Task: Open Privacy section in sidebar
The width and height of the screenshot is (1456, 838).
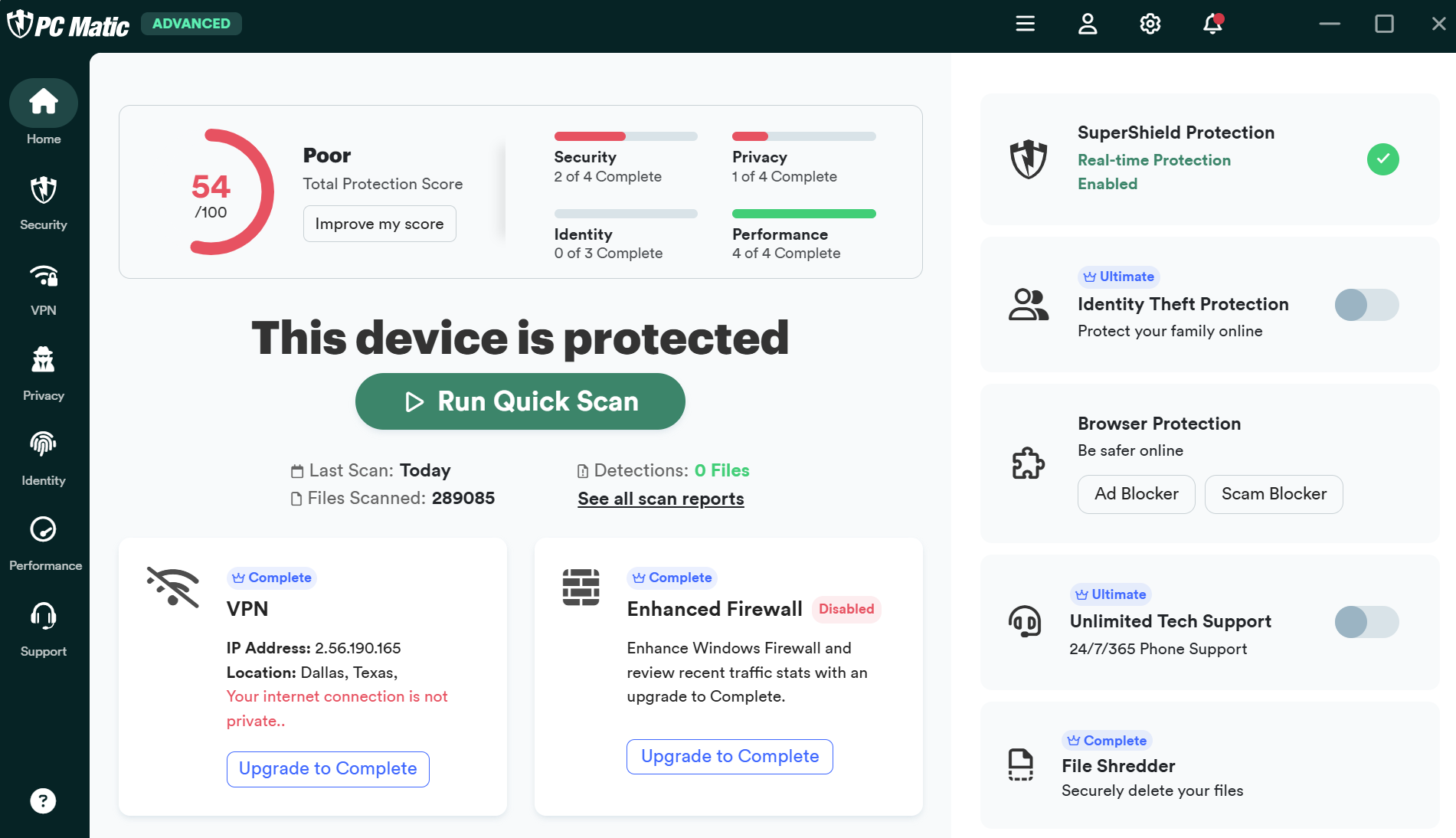Action: click(44, 374)
